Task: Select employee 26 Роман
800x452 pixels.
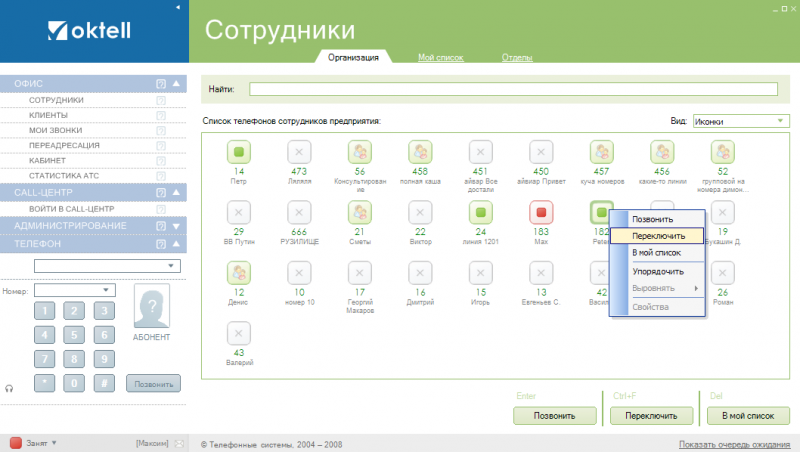Action: 722,273
